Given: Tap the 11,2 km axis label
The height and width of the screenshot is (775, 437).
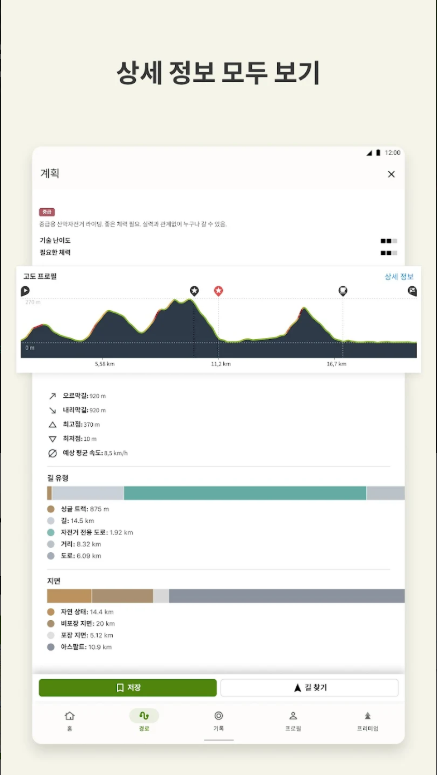Looking at the screenshot, I should click(220, 364).
